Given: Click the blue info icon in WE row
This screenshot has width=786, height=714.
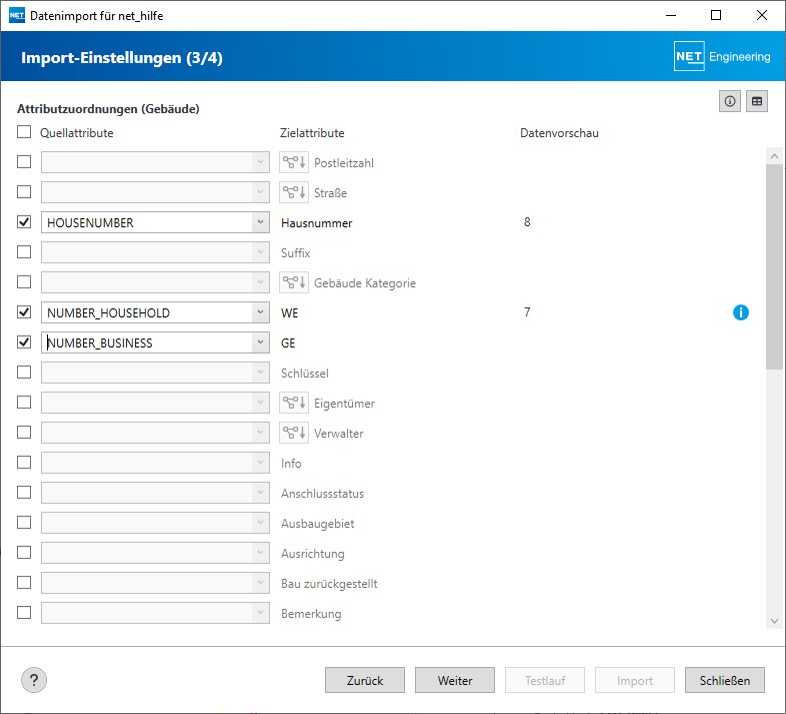Looking at the screenshot, I should point(740,312).
